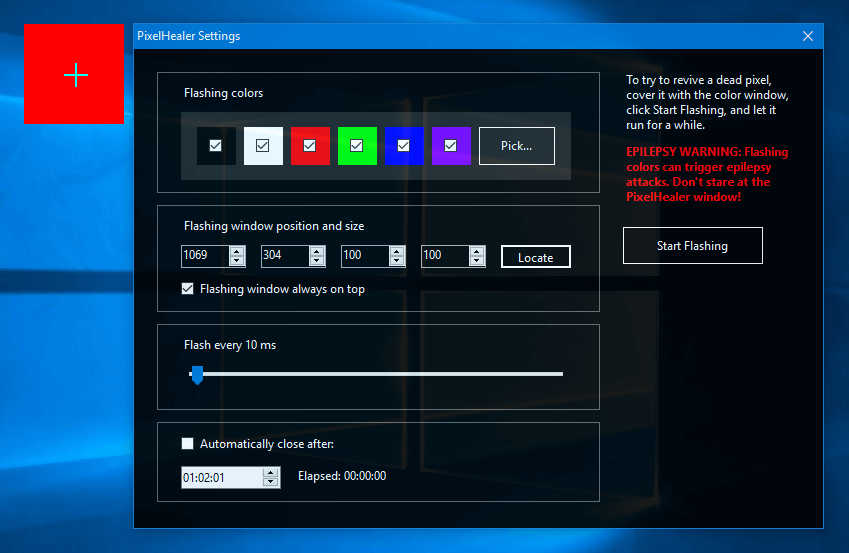
Task: Click the Flashing colors heading
Action: tap(224, 93)
